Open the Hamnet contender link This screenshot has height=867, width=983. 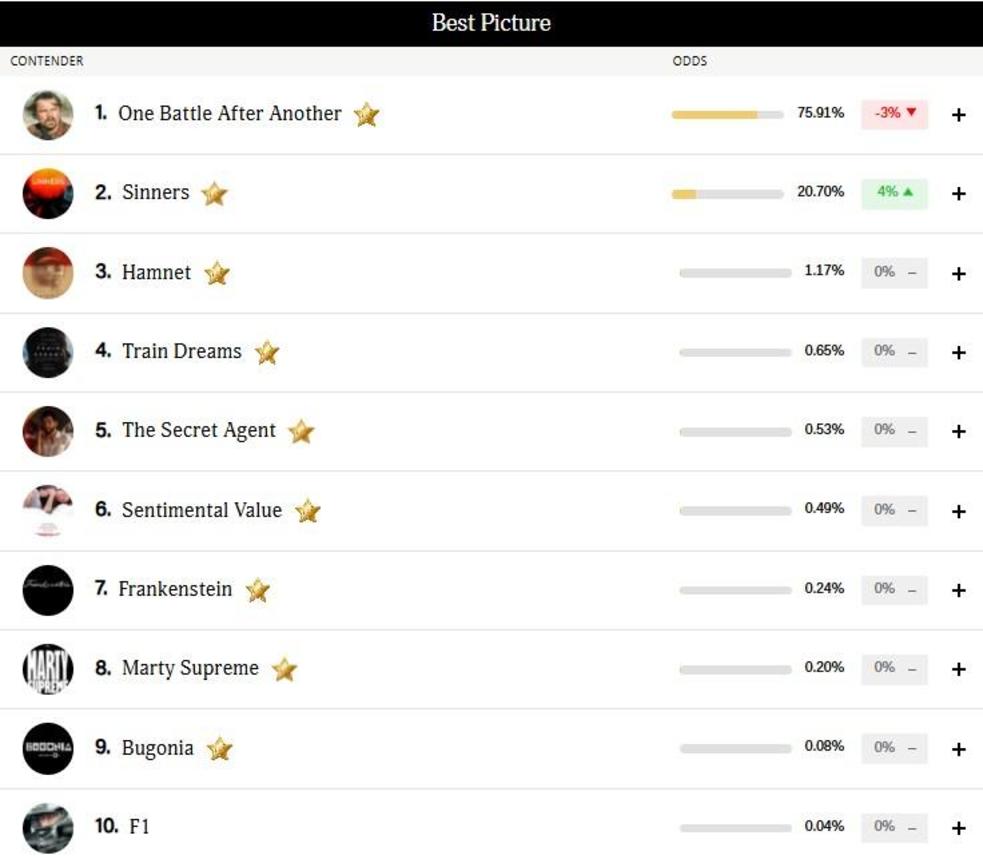click(156, 272)
